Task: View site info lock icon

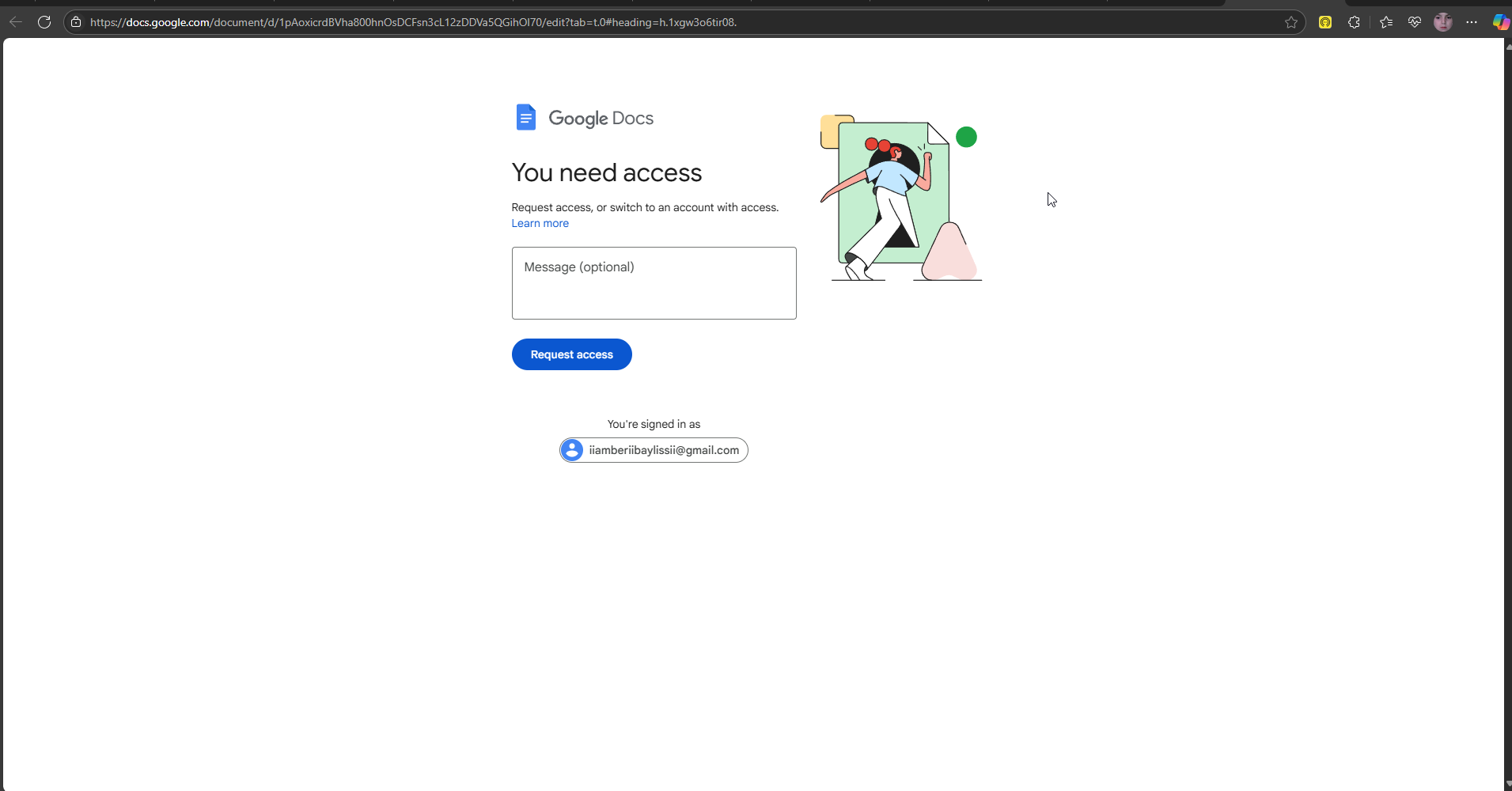Action: click(x=76, y=22)
